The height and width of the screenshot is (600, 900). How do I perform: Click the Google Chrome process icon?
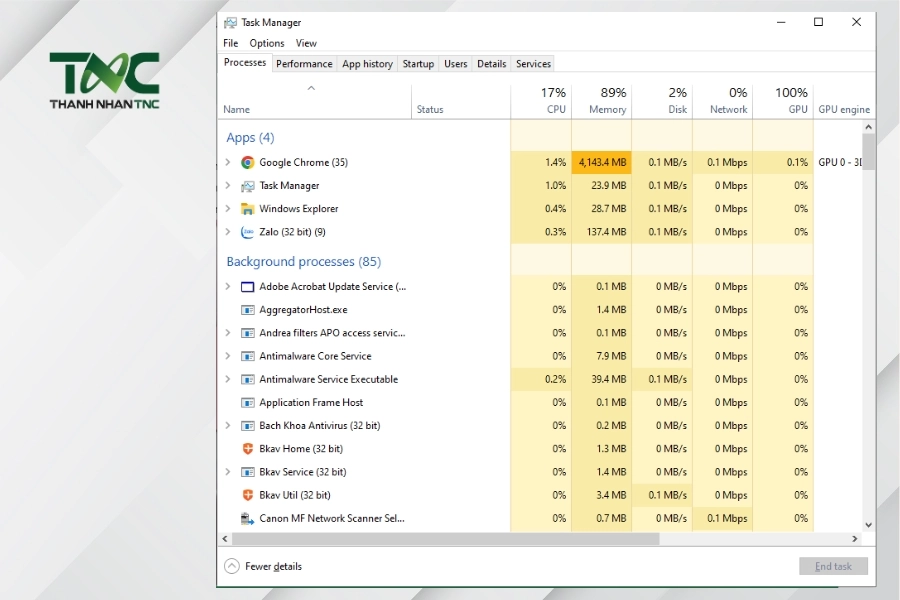click(247, 162)
